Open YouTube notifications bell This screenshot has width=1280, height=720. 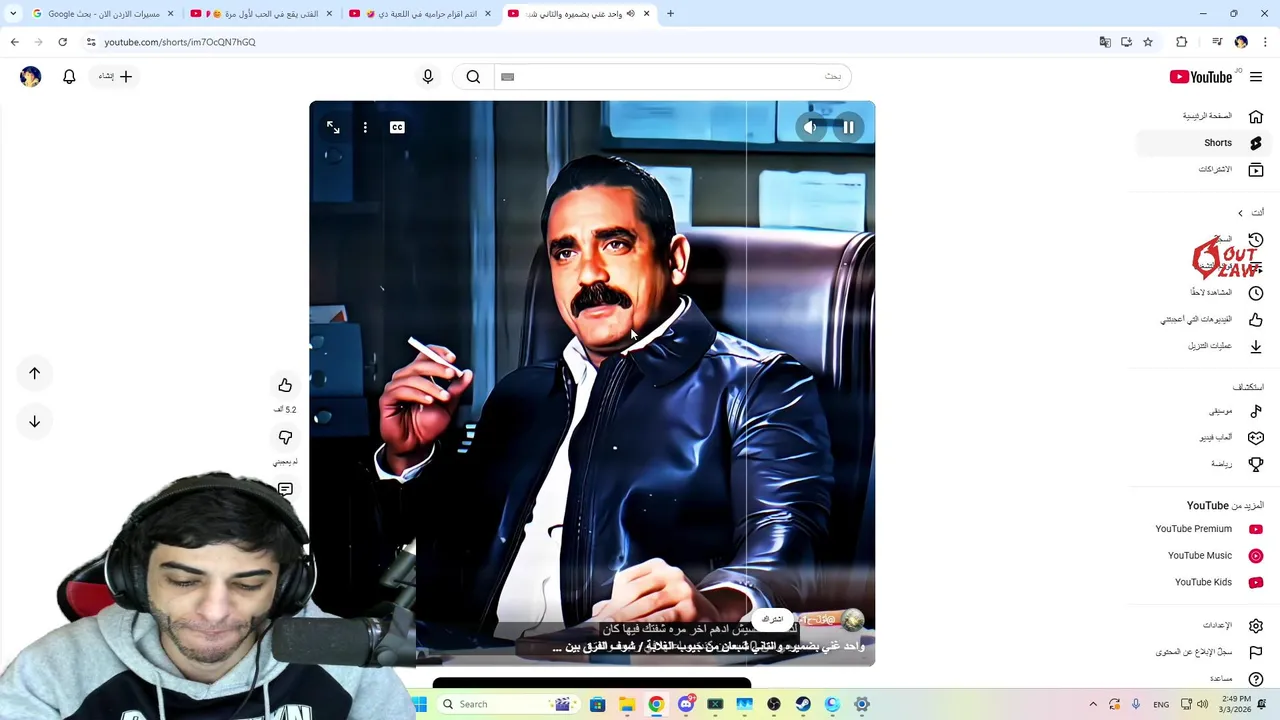(69, 76)
